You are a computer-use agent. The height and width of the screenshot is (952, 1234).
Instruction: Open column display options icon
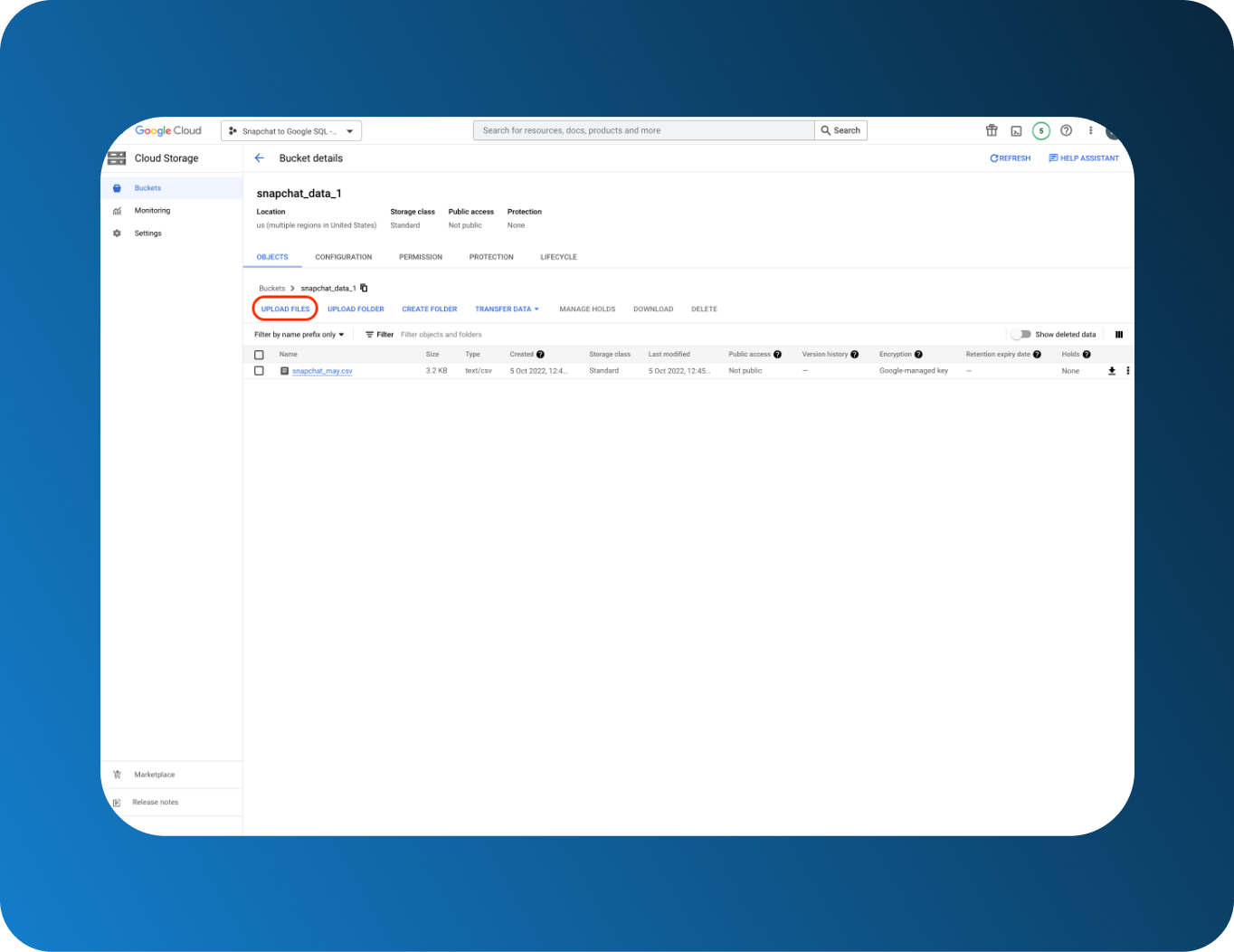1119,335
